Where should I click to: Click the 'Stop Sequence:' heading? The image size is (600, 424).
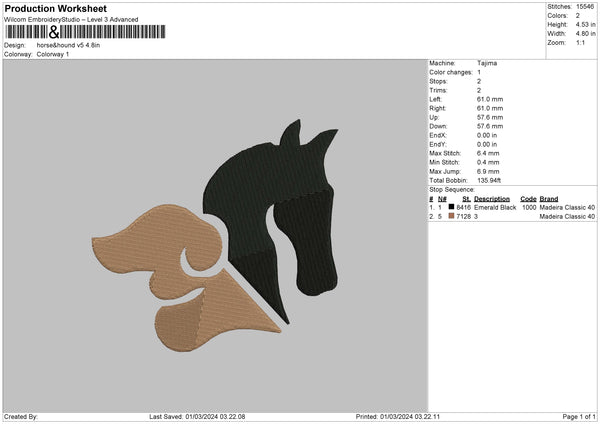(452, 190)
